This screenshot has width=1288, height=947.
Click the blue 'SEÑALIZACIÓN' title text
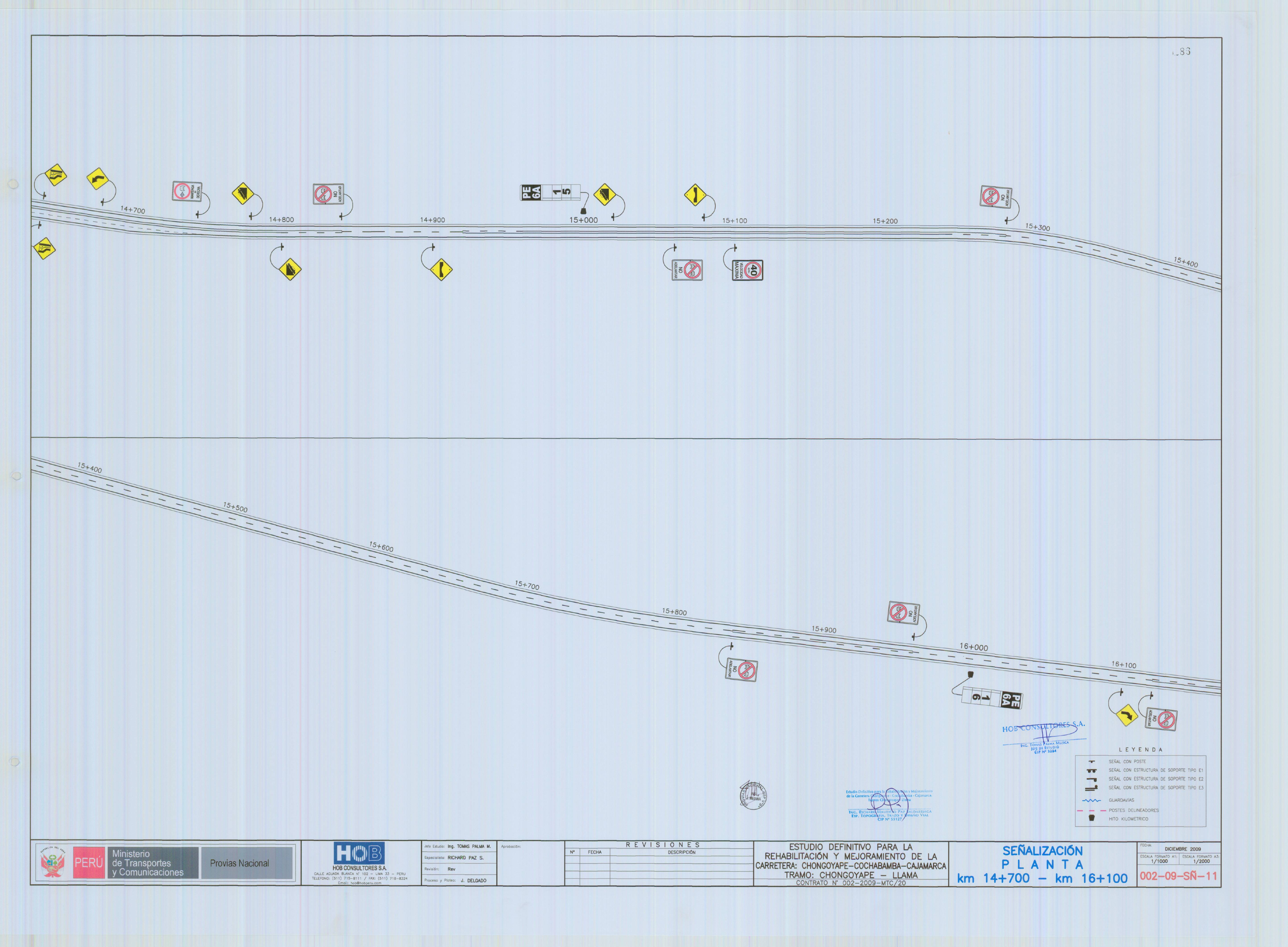click(1043, 851)
